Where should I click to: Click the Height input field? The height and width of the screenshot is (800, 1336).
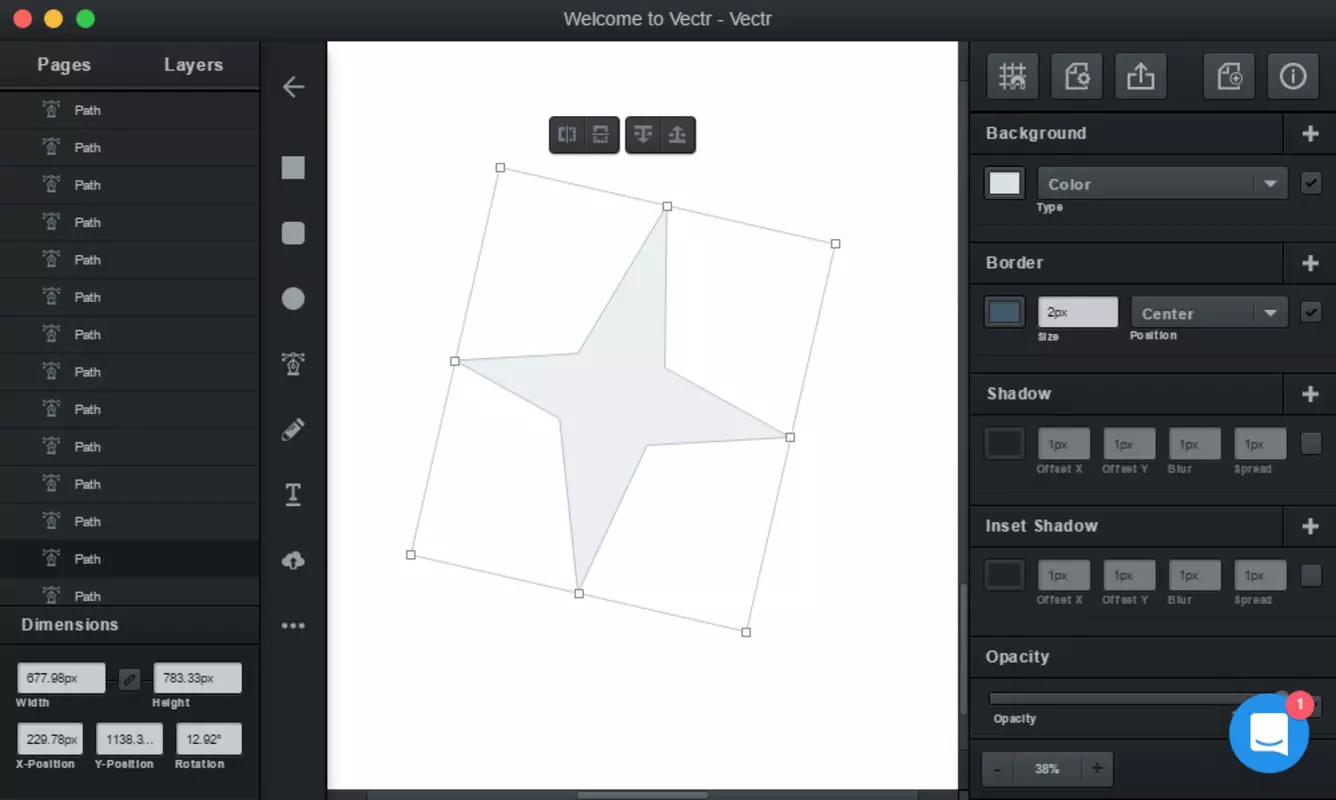coord(197,678)
